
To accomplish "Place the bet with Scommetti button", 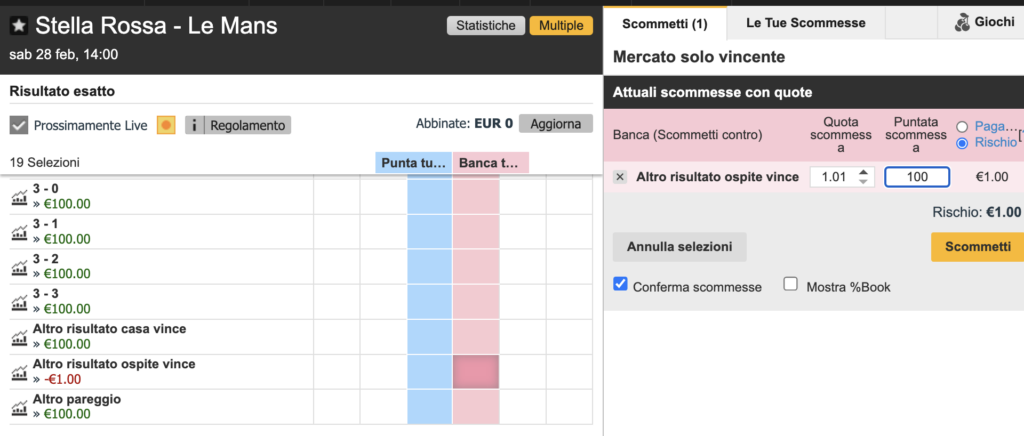I will (978, 247).
